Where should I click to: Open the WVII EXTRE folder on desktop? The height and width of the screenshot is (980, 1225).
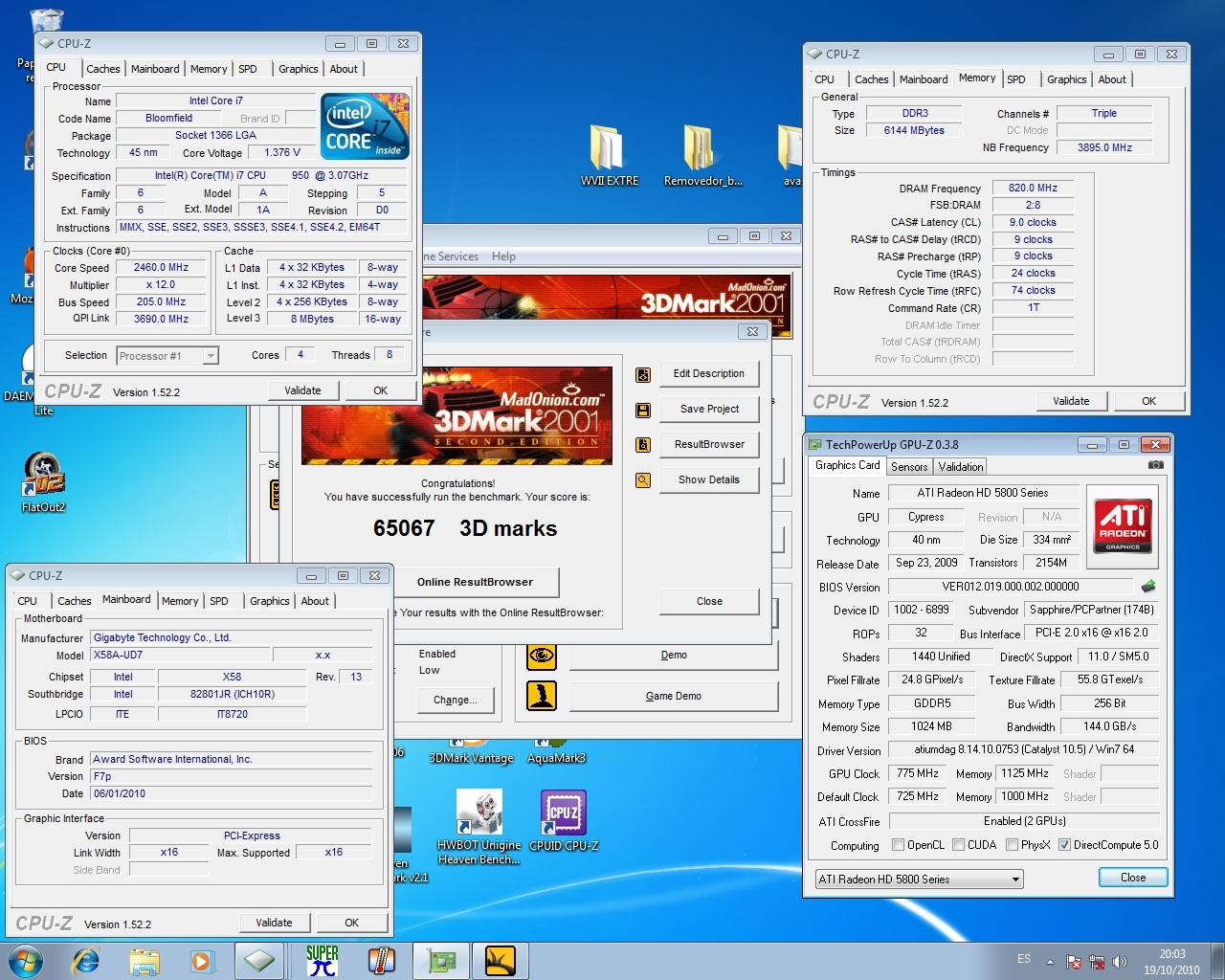(x=609, y=155)
